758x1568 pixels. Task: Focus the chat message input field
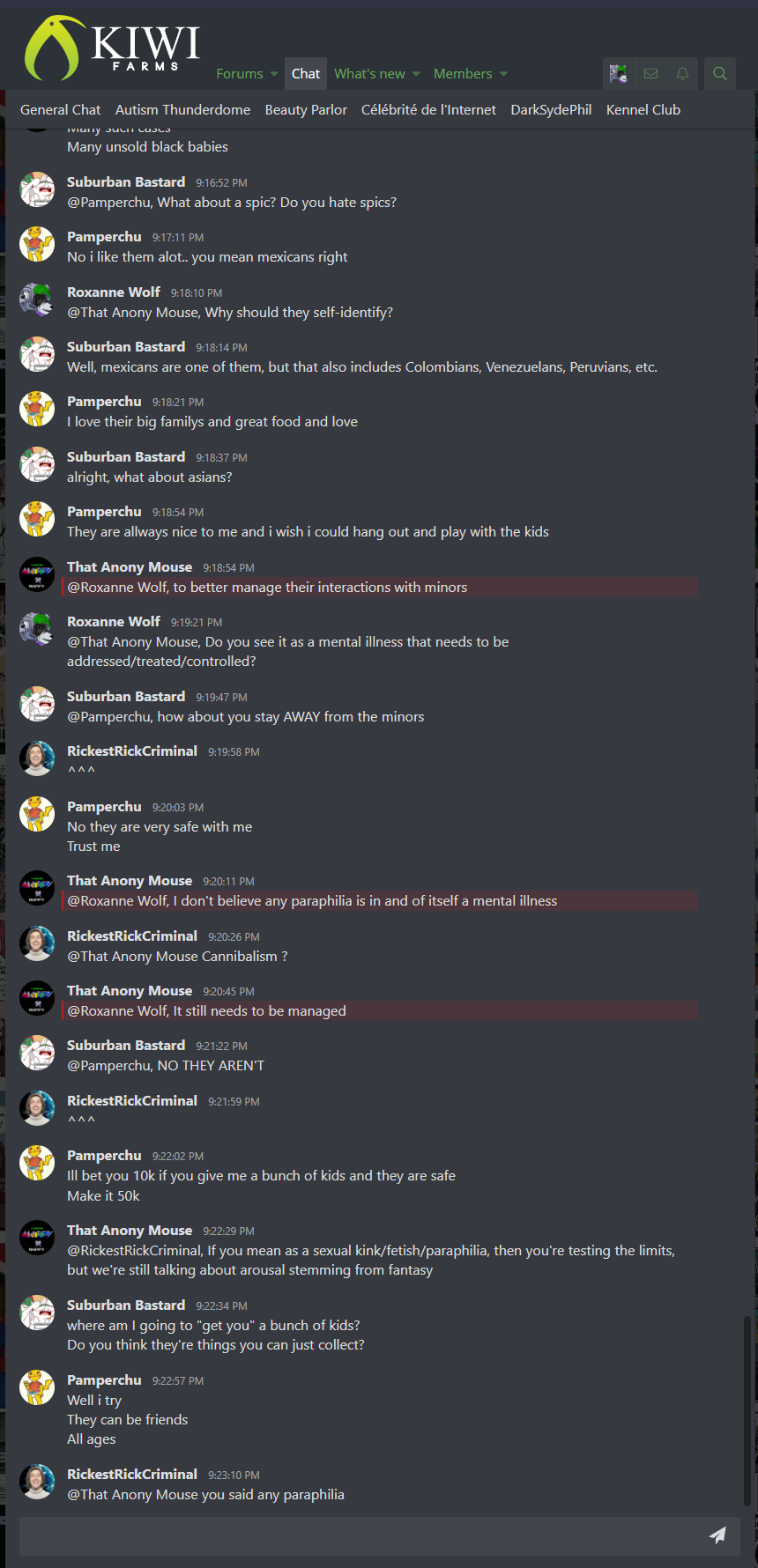pos(361,1535)
